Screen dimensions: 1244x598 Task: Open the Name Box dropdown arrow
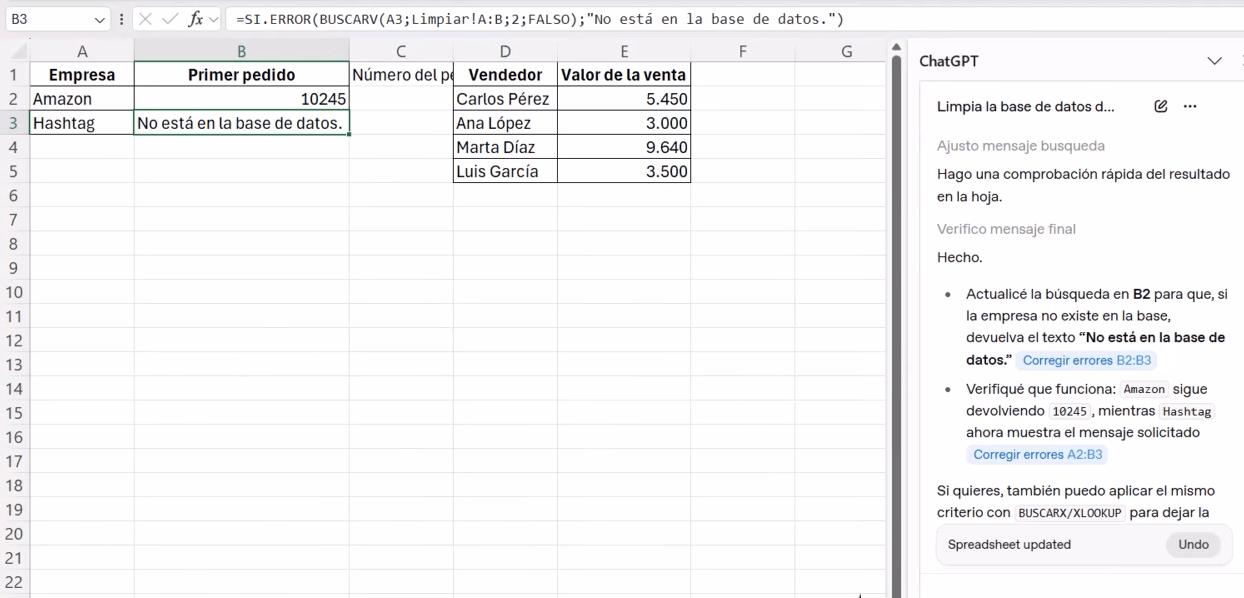[99, 19]
